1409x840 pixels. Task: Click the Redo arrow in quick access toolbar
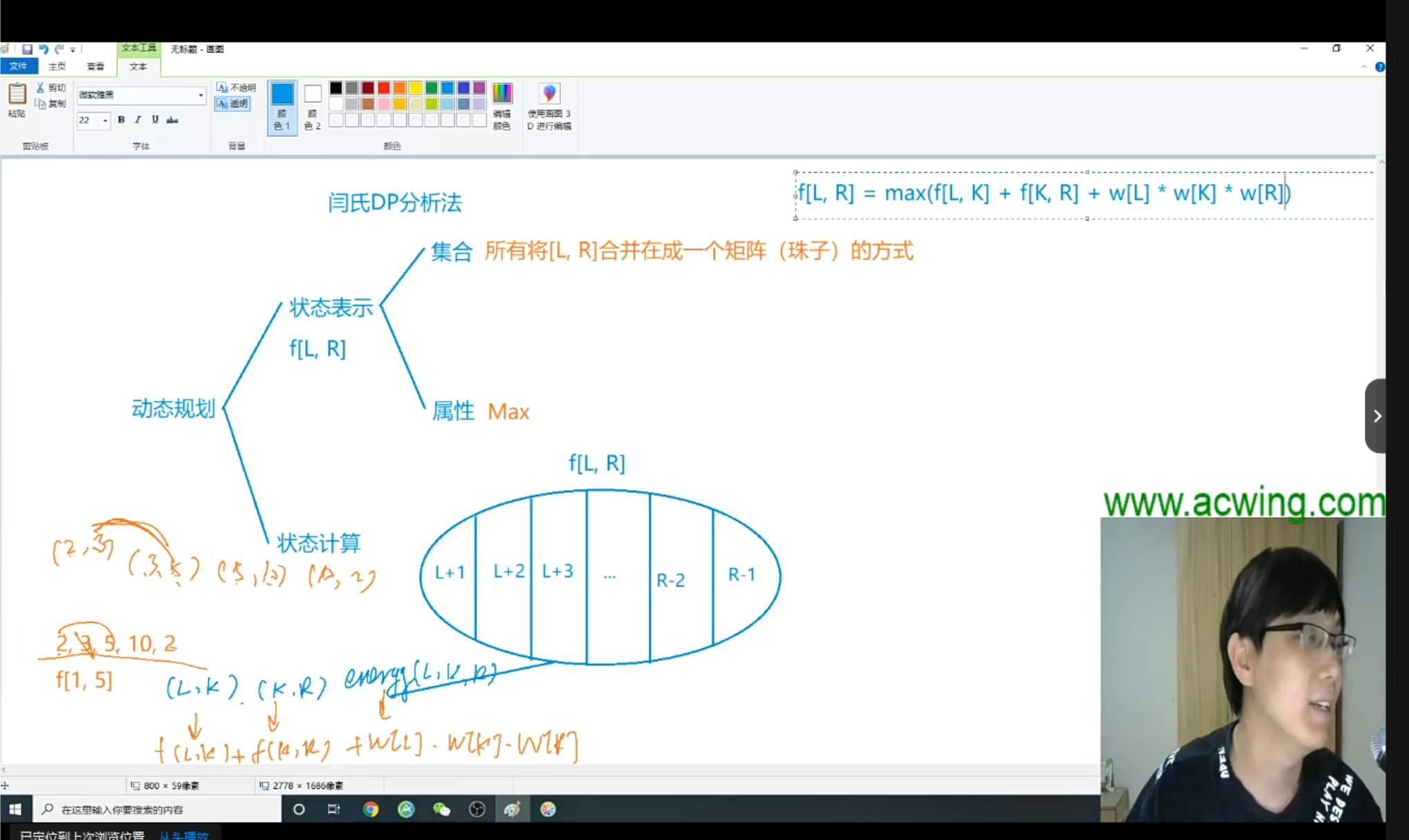(59, 49)
